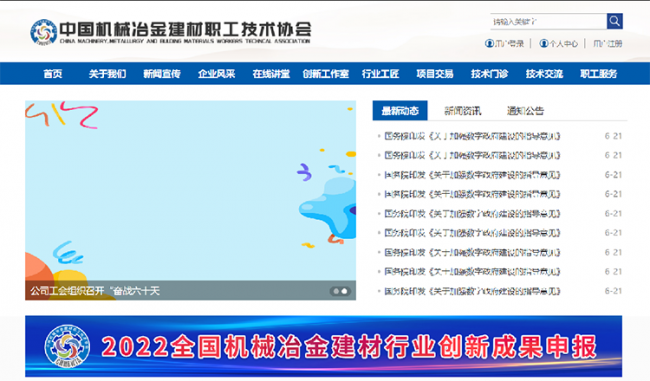Open the 创新工作室 navigation item
The height and width of the screenshot is (381, 650).
point(325,74)
